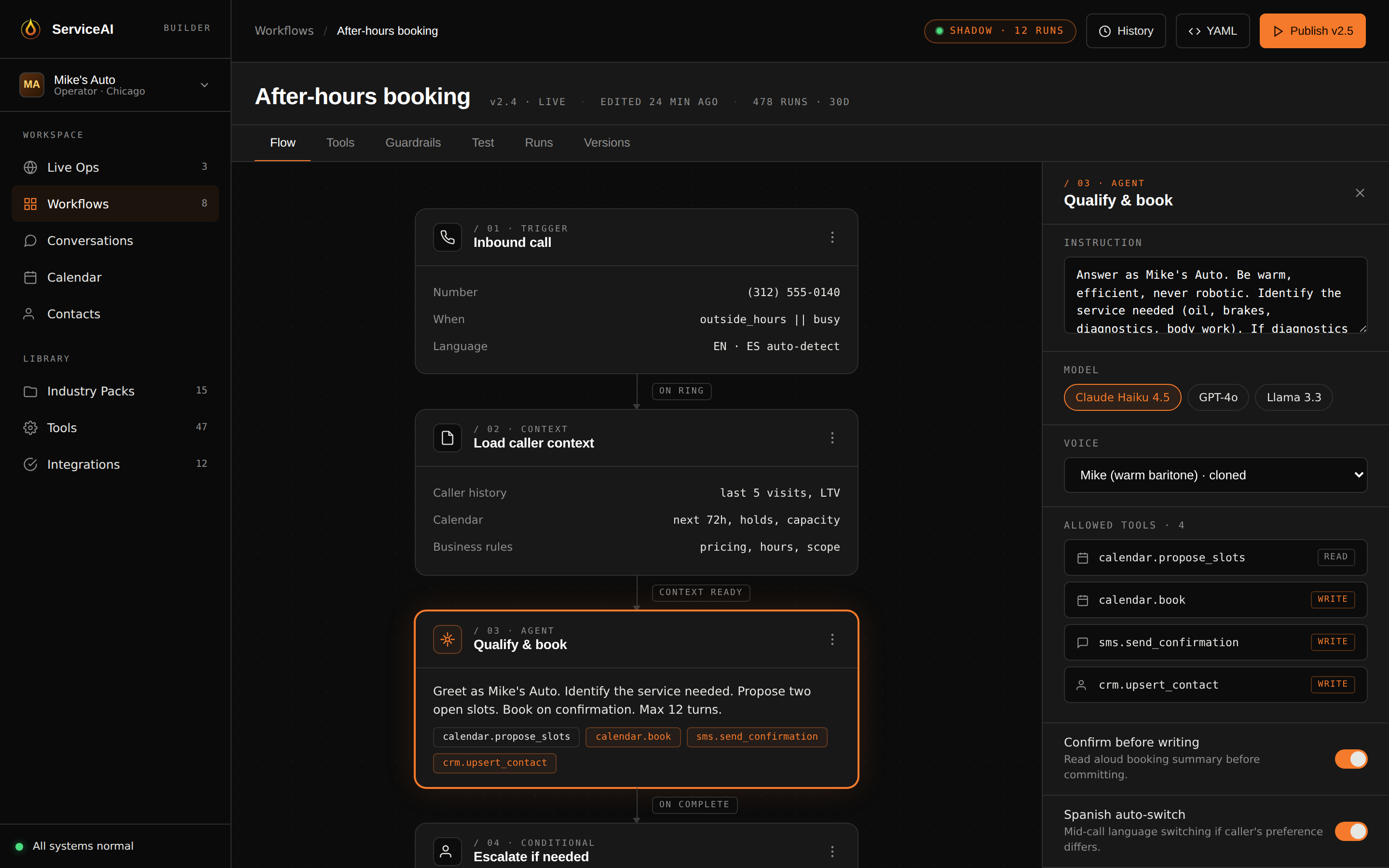Open the History button

coord(1126,31)
